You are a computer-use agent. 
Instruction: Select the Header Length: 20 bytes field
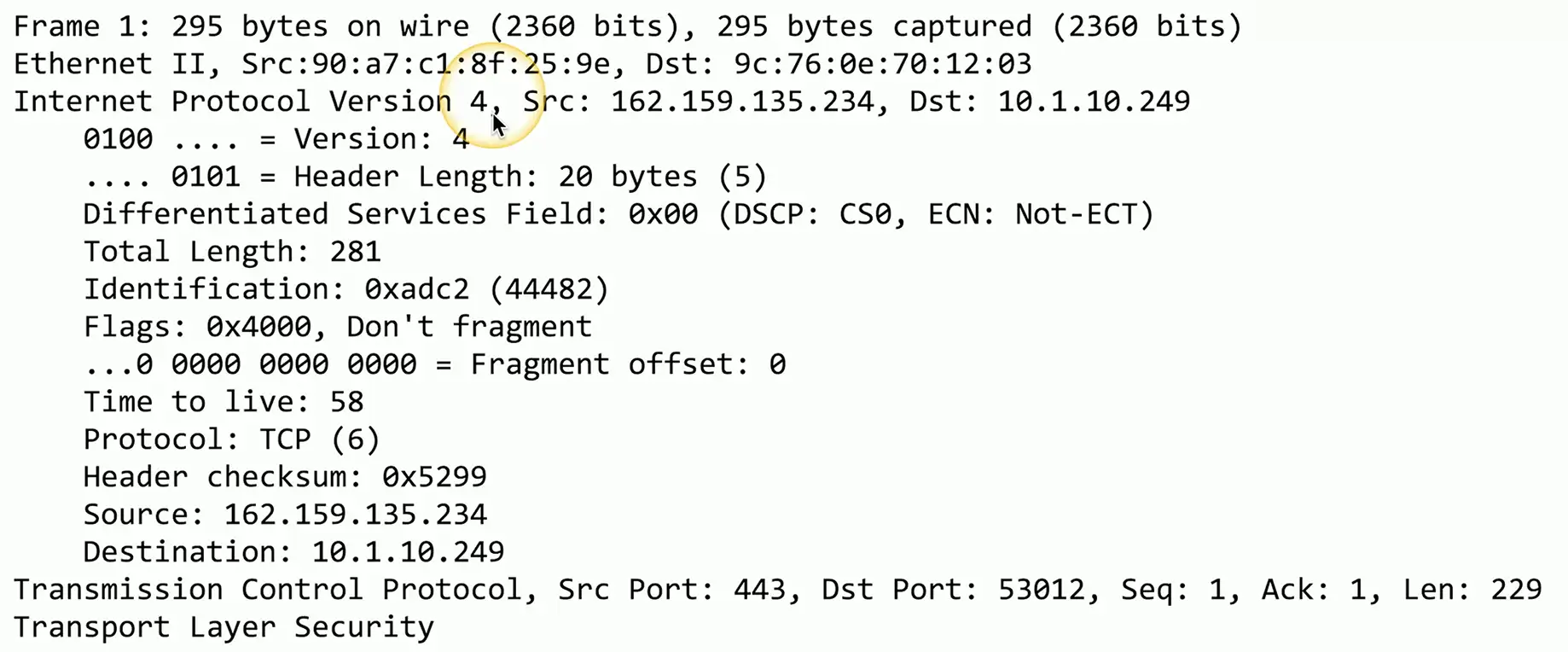click(x=425, y=177)
